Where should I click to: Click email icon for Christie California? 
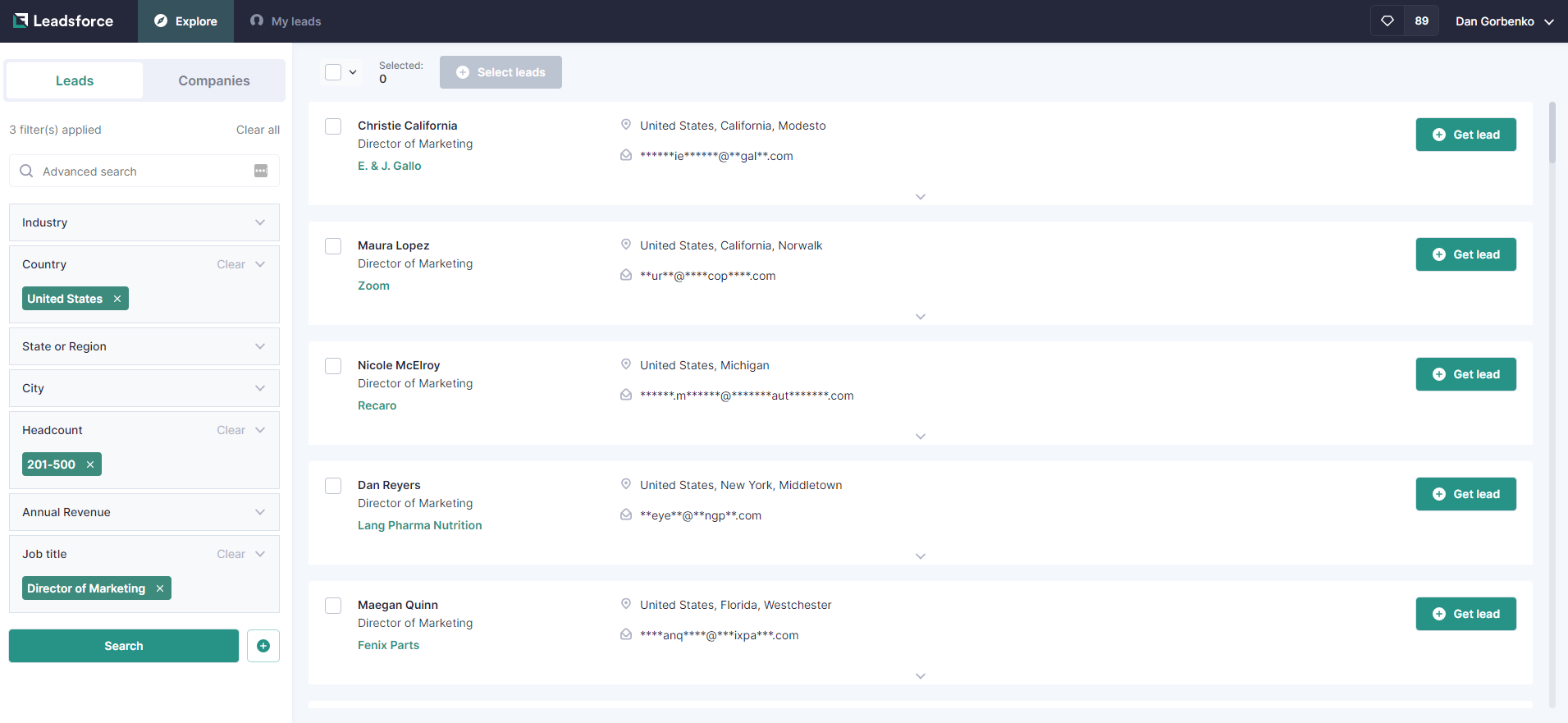tap(626, 155)
